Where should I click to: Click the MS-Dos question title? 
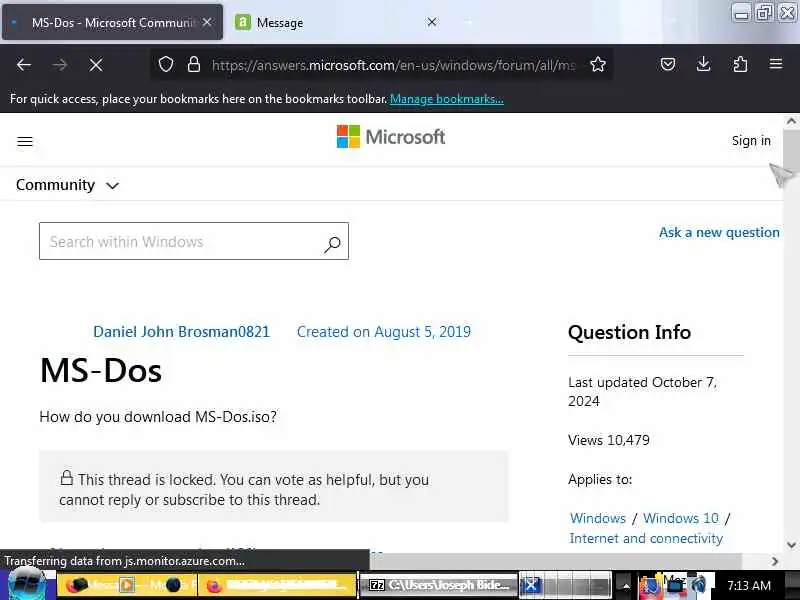(x=101, y=371)
